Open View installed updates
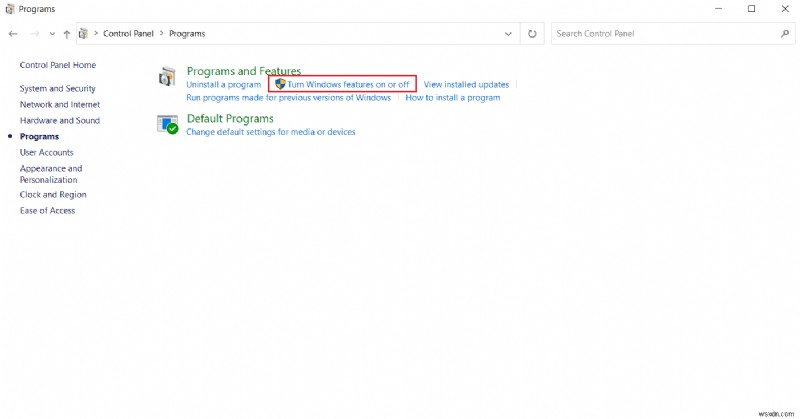 (x=466, y=85)
